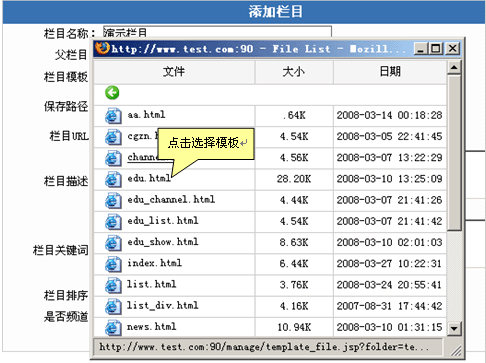Screen dimensions: 486x363
Task: Open edu_show.html in the file list
Action: pyautogui.click(x=163, y=242)
